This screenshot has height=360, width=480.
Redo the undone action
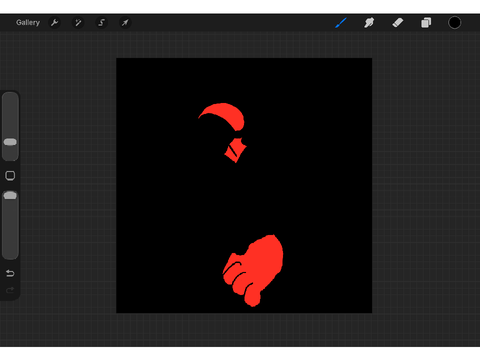pos(10,290)
